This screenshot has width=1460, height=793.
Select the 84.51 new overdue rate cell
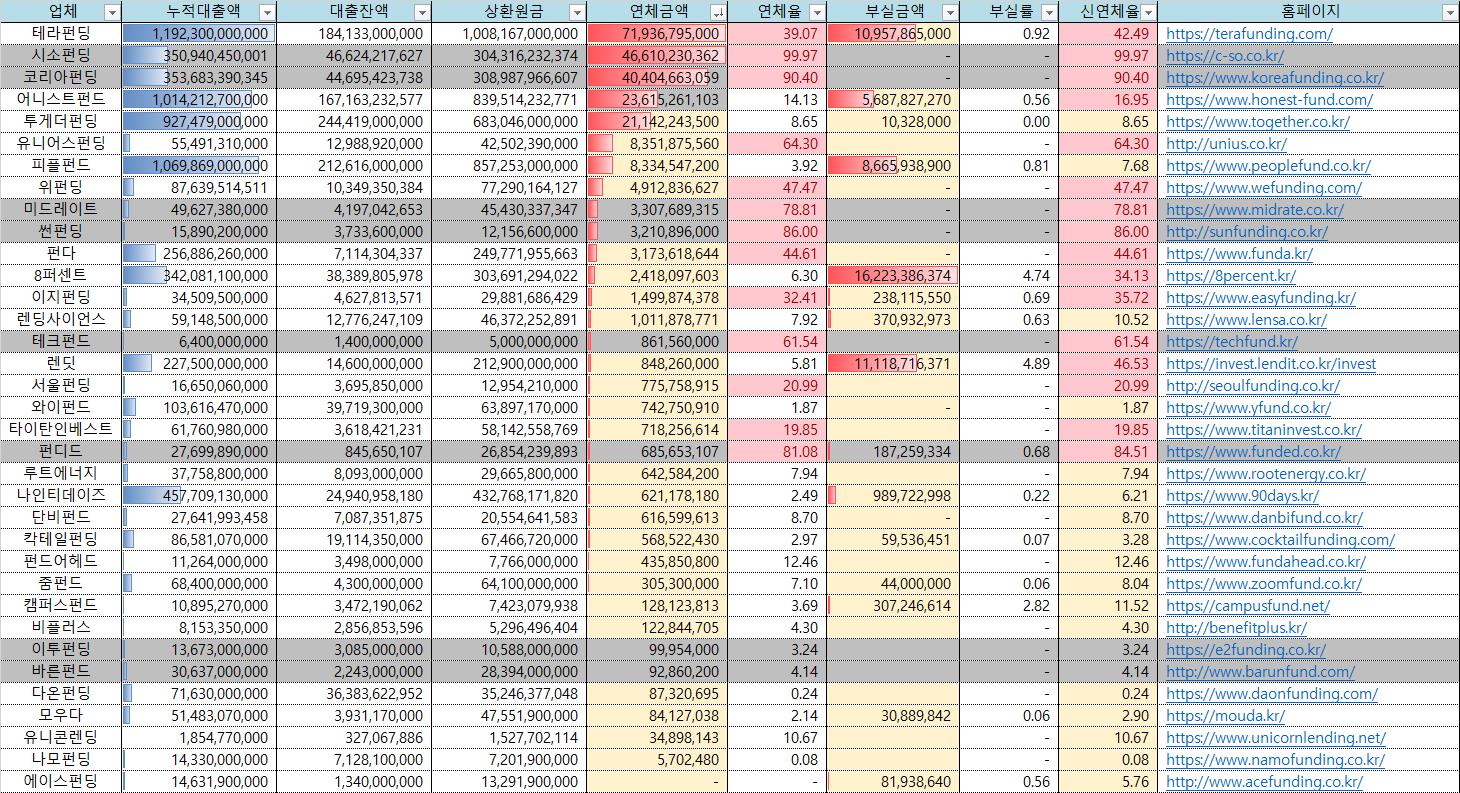(x=1107, y=452)
